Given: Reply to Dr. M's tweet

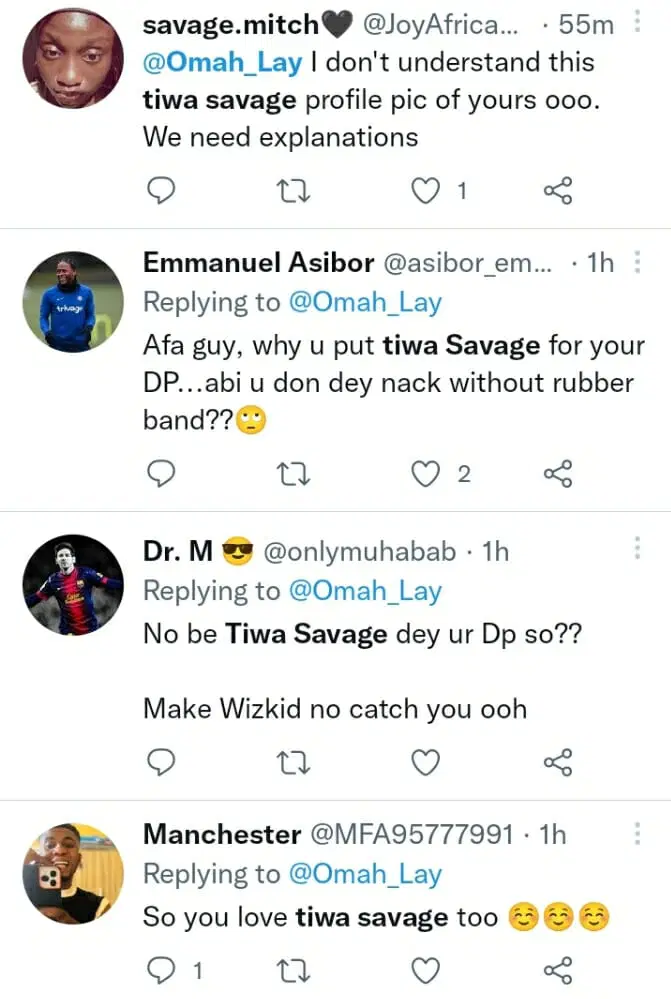Looking at the screenshot, I should click(x=162, y=763).
